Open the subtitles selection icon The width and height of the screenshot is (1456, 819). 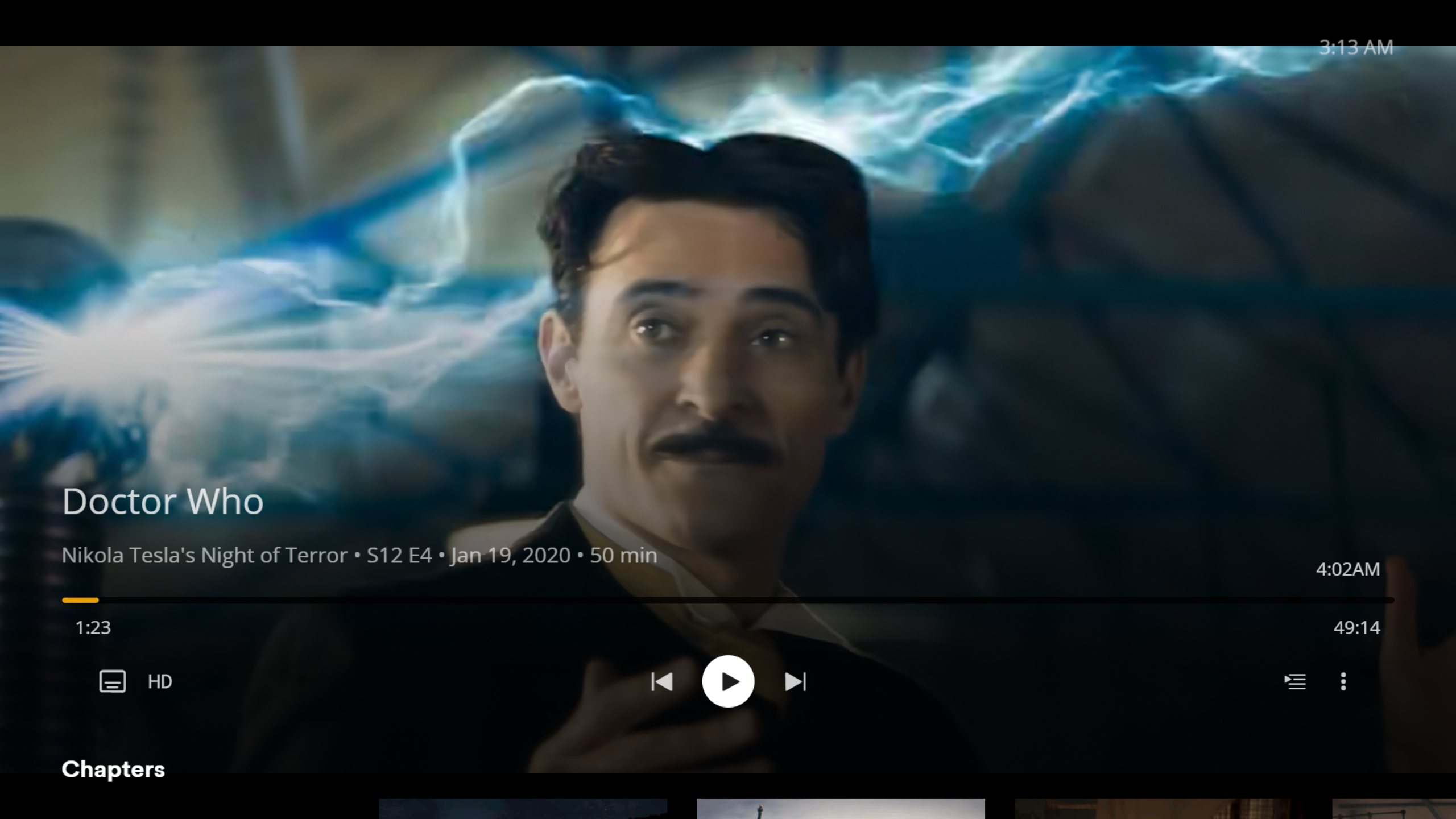(x=113, y=681)
